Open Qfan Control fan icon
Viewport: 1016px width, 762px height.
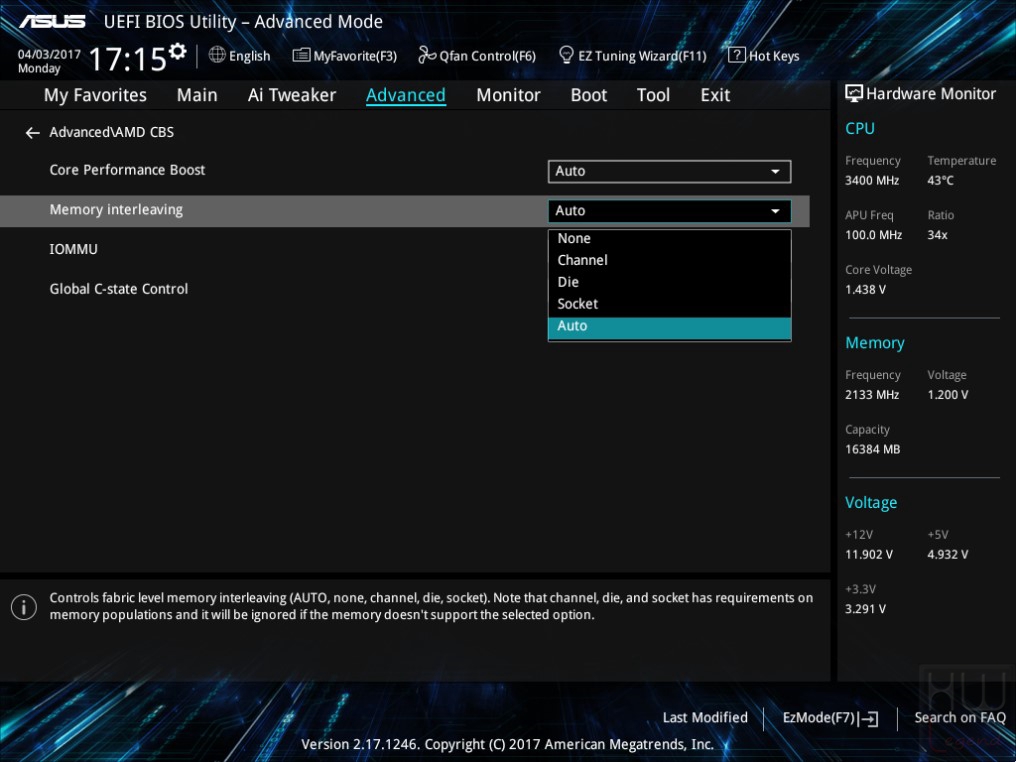[x=426, y=55]
